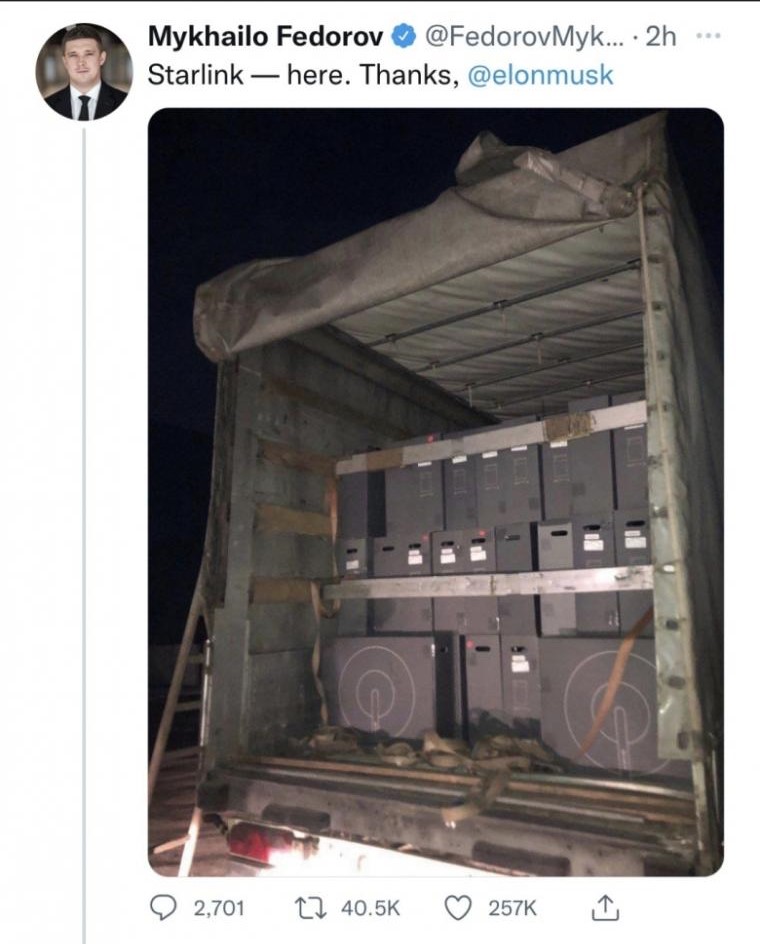Screen dimensions: 760x944
Task: Click the 2,701 replies count
Action: point(219,908)
